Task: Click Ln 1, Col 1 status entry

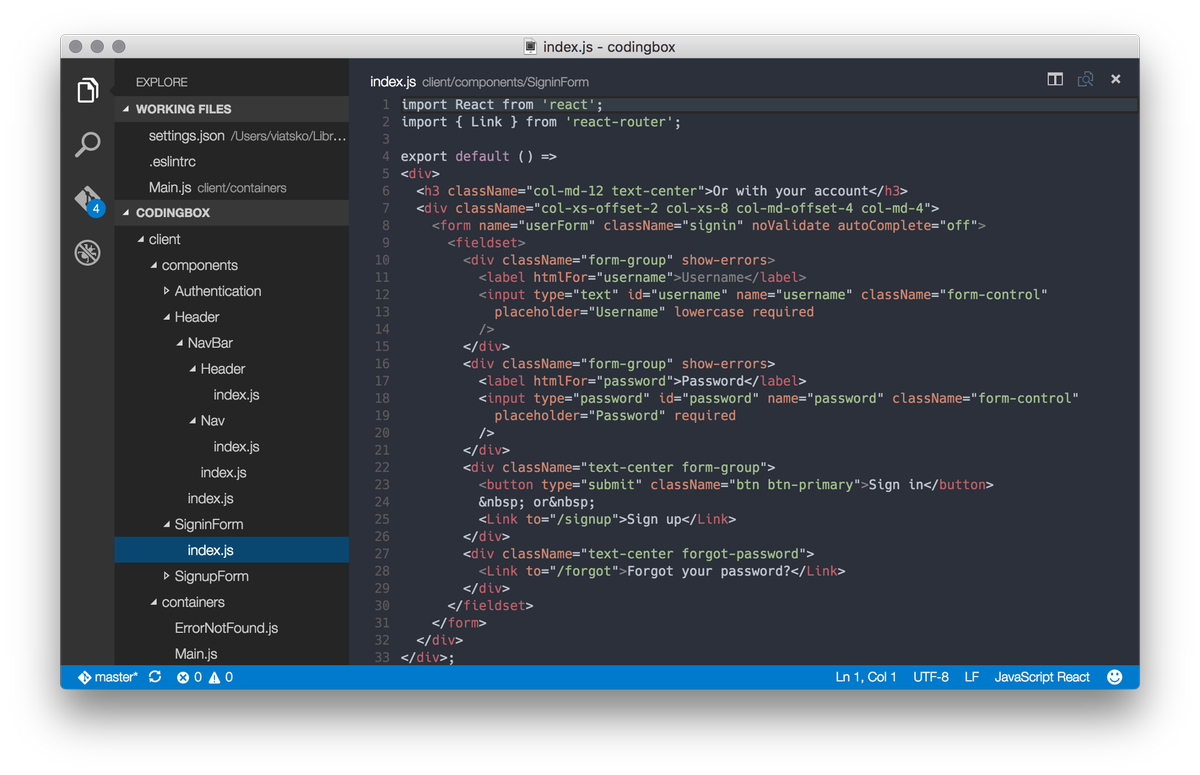Action: 866,677
